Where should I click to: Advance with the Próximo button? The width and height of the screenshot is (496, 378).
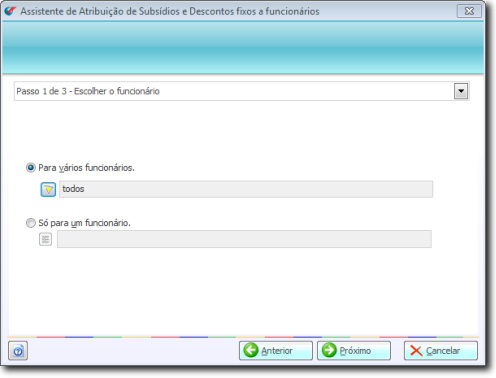click(x=354, y=350)
